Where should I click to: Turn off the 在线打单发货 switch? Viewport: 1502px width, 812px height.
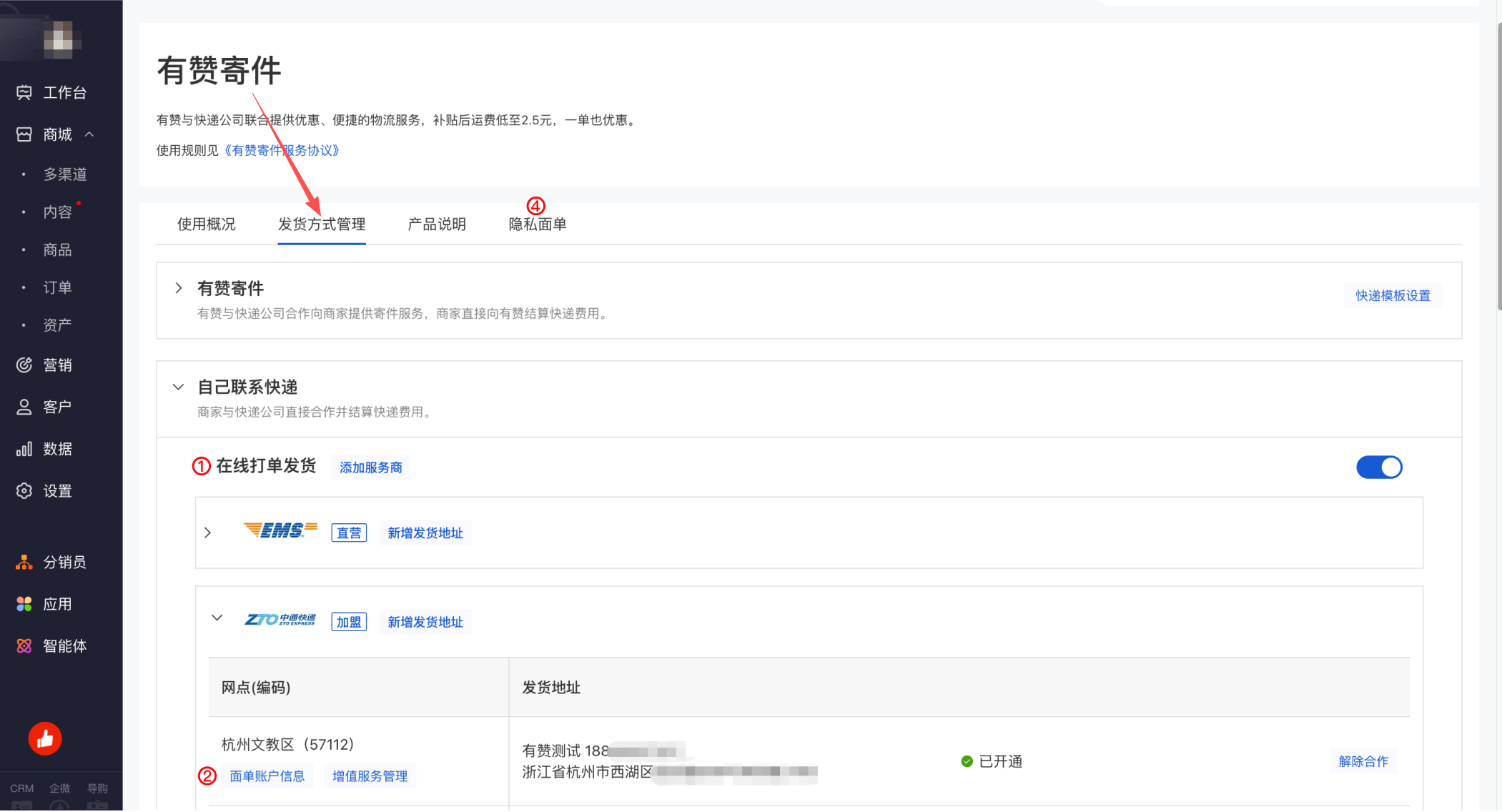(1379, 467)
